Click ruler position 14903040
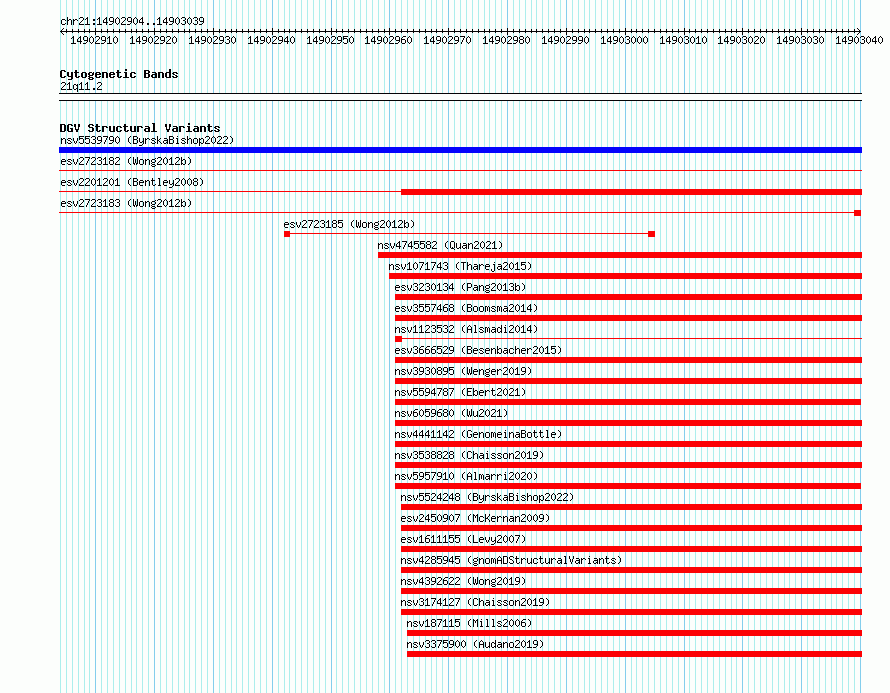 (859, 40)
